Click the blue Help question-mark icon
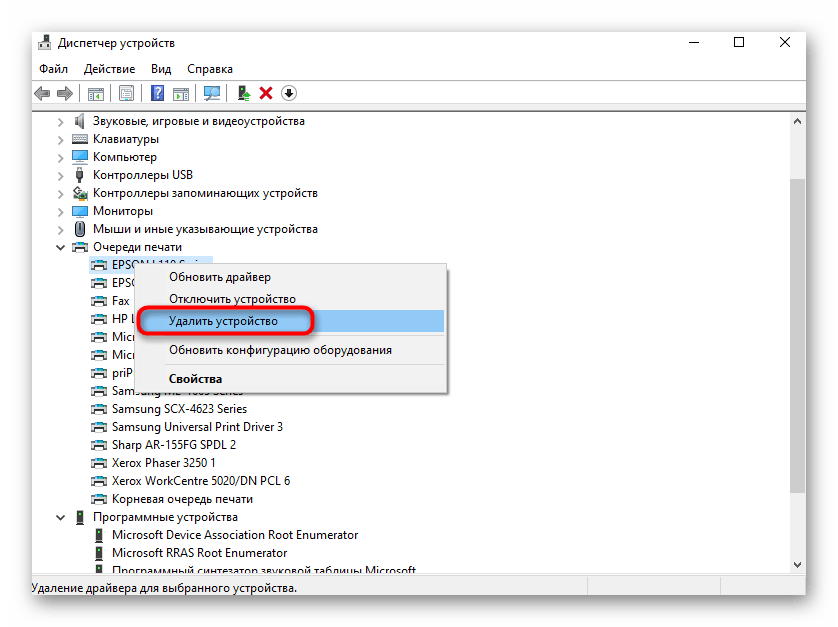Screen dimensions: 838x627 click(158, 94)
